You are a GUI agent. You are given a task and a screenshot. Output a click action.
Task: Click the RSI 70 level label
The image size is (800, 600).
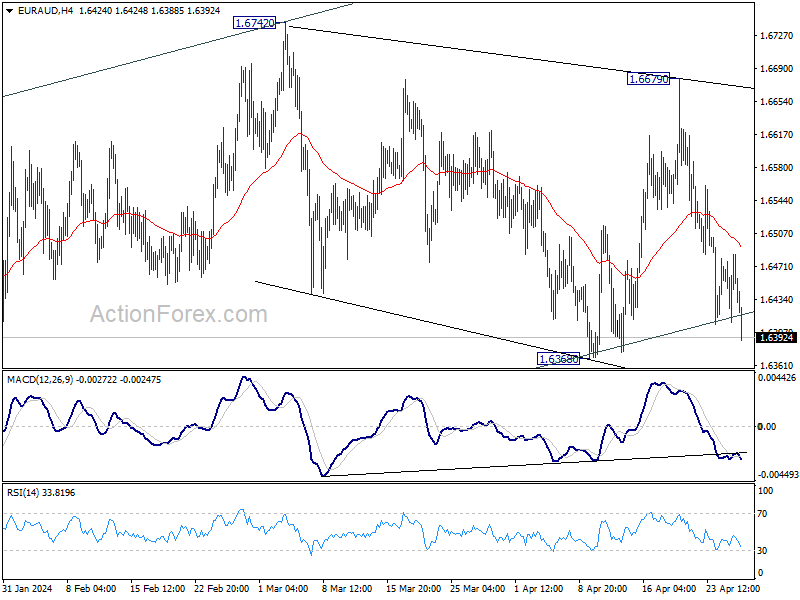tap(762, 514)
